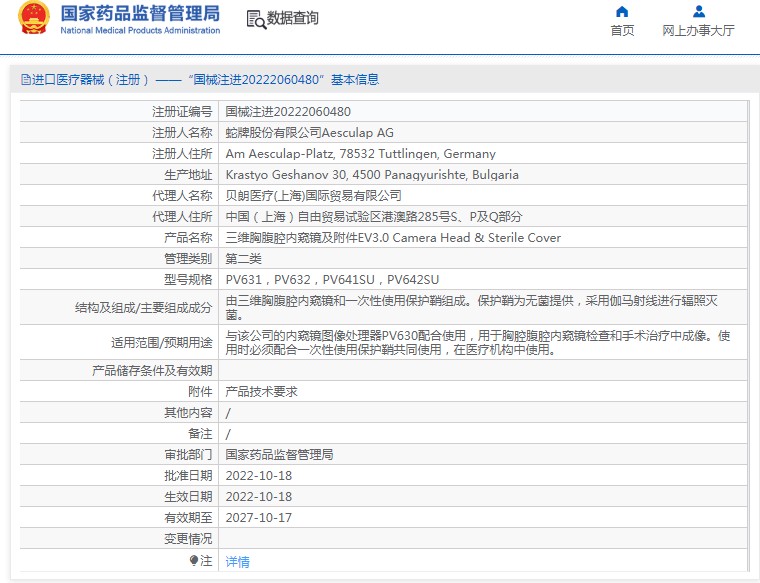The height and width of the screenshot is (583, 760).
Task: Click the 备注 label
Action: [x=200, y=434]
